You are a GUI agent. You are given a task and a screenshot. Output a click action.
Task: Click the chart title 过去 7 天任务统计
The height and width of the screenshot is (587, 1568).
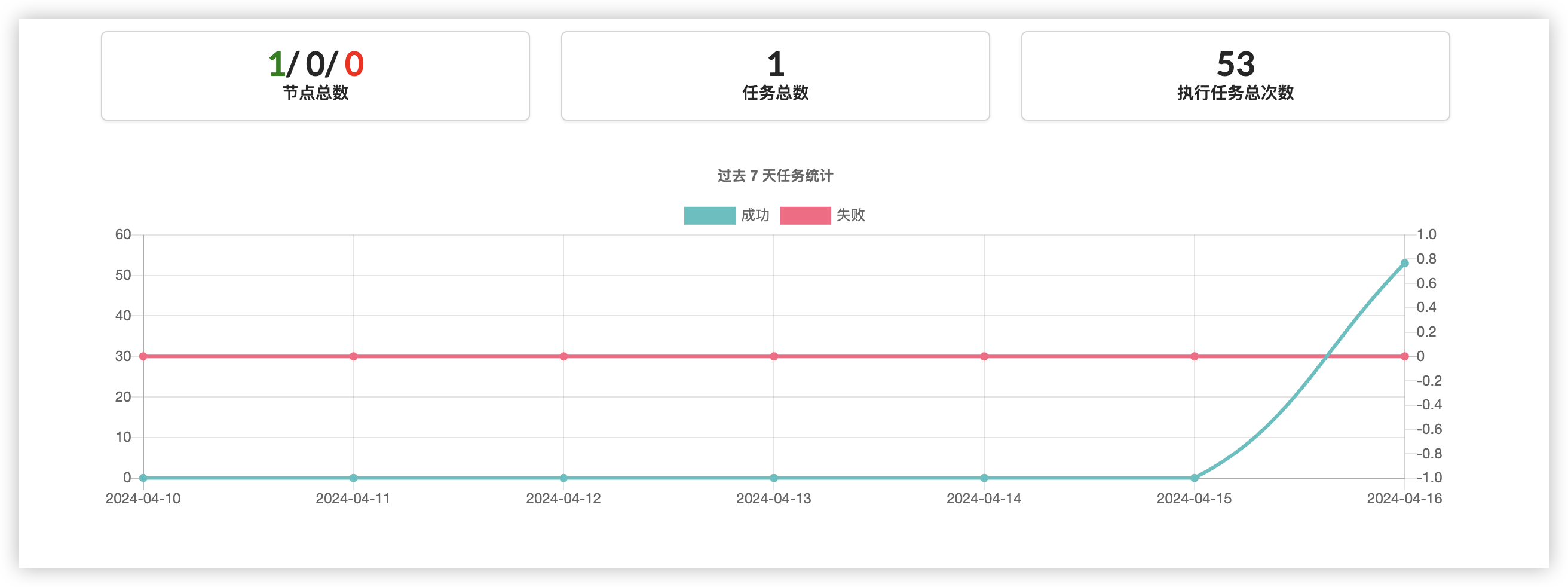click(776, 176)
